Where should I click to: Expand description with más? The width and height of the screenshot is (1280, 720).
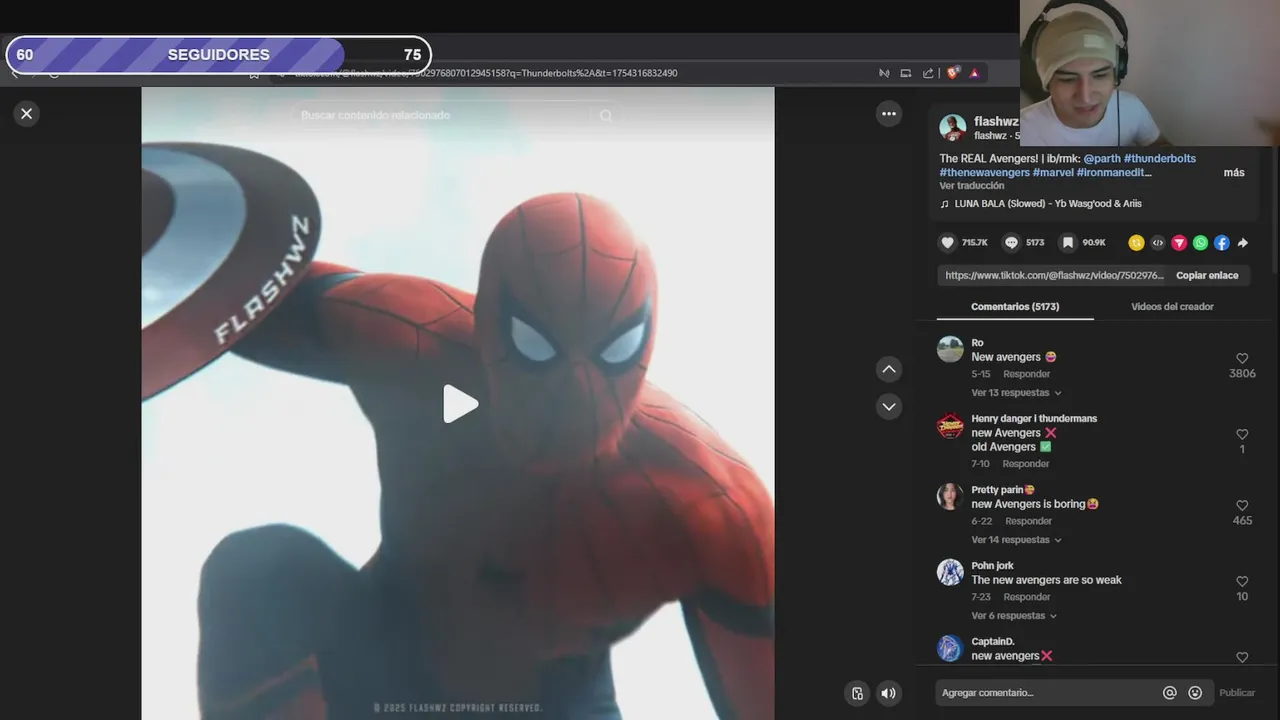pyautogui.click(x=1234, y=173)
